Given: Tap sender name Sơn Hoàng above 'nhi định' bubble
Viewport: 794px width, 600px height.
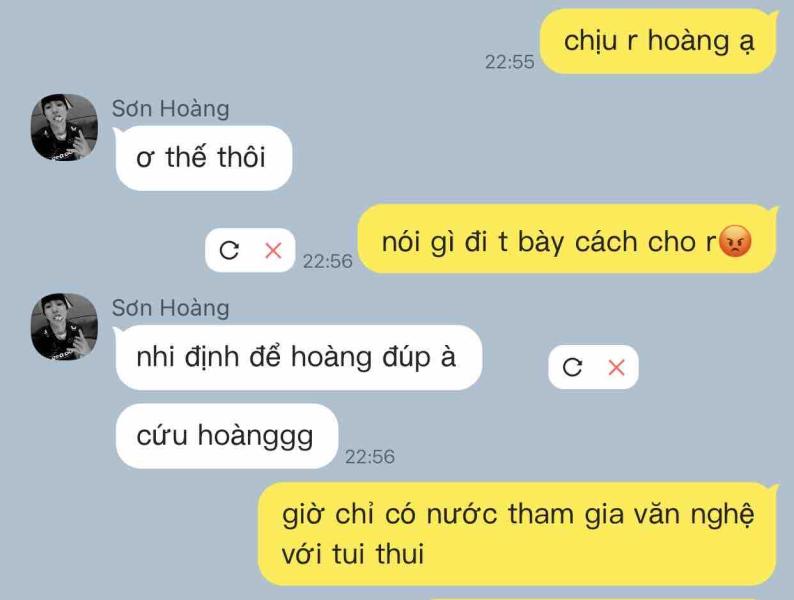Looking at the screenshot, I should click(171, 308).
